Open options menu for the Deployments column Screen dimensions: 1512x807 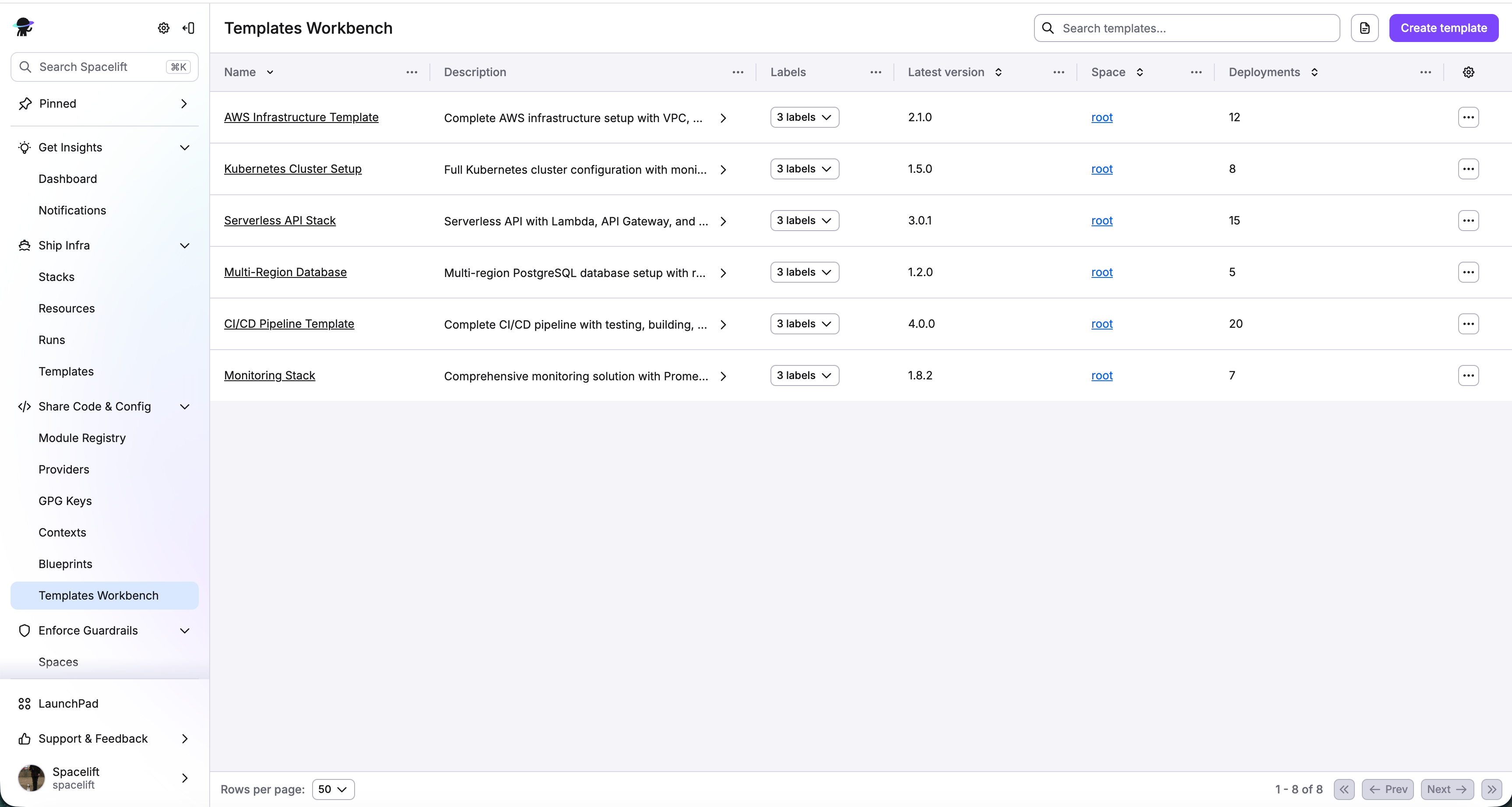point(1425,72)
